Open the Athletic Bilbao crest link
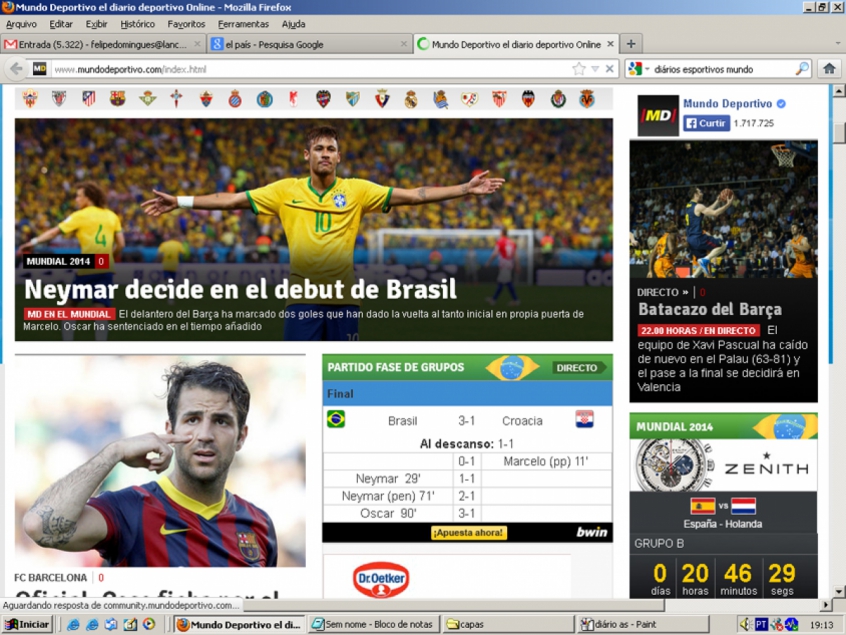 [x=59, y=99]
